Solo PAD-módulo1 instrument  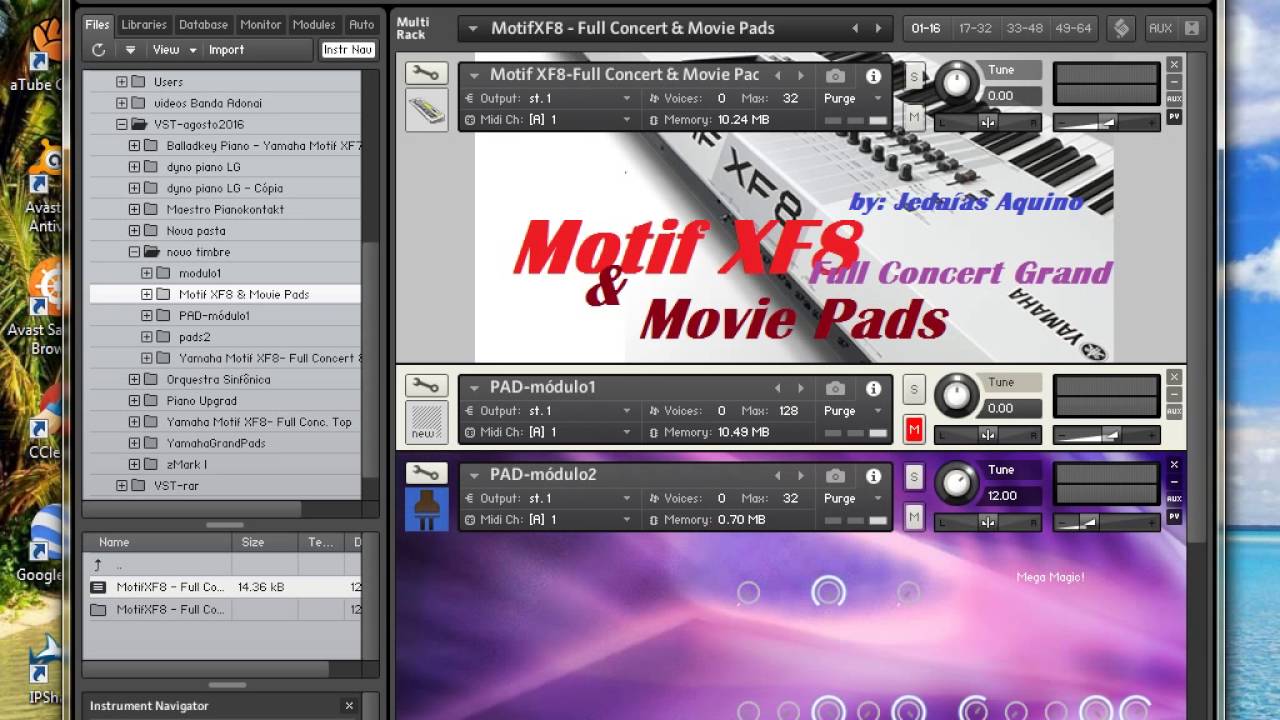[913, 389]
